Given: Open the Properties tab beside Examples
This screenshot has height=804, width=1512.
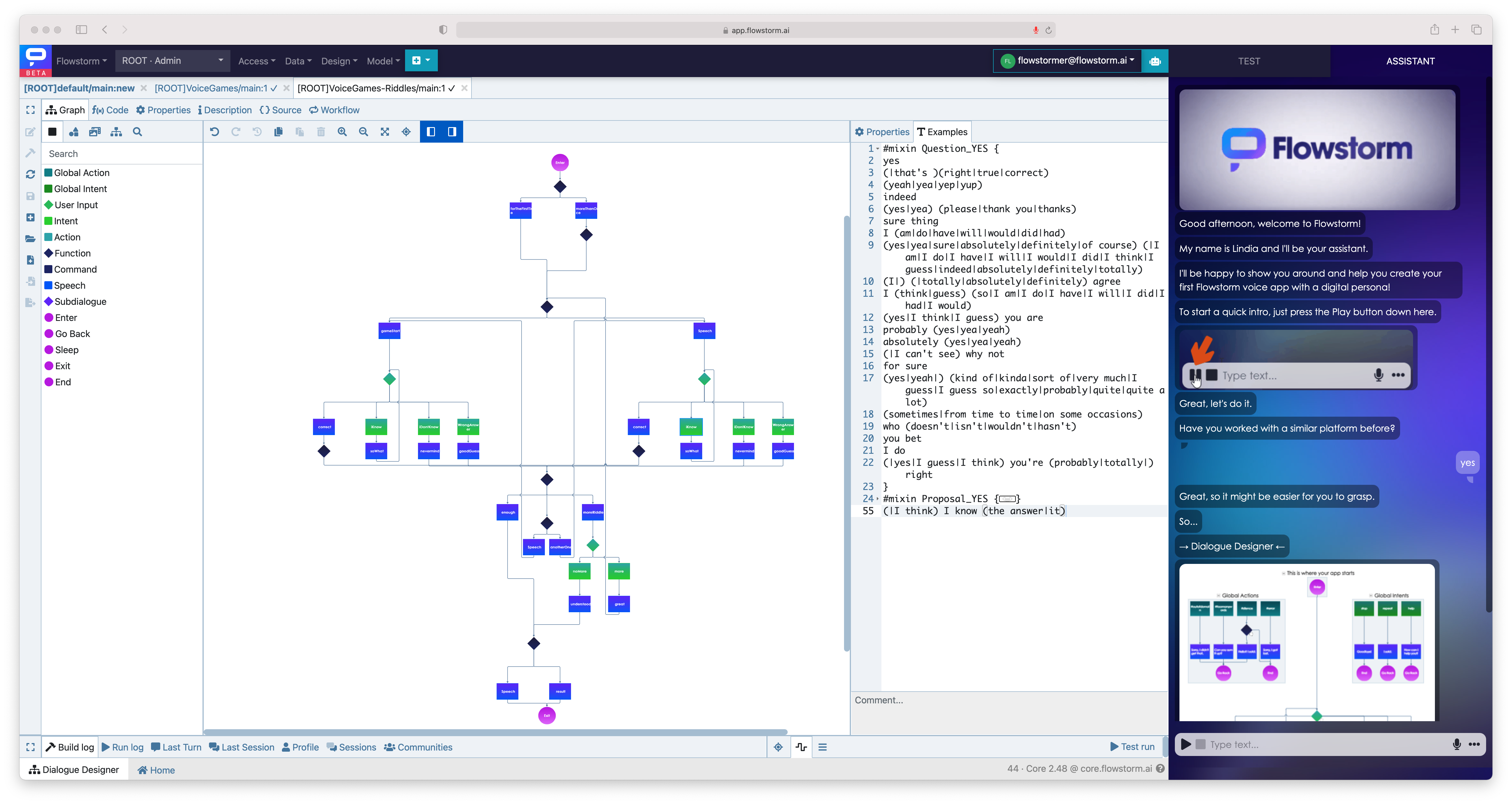Looking at the screenshot, I should point(882,132).
